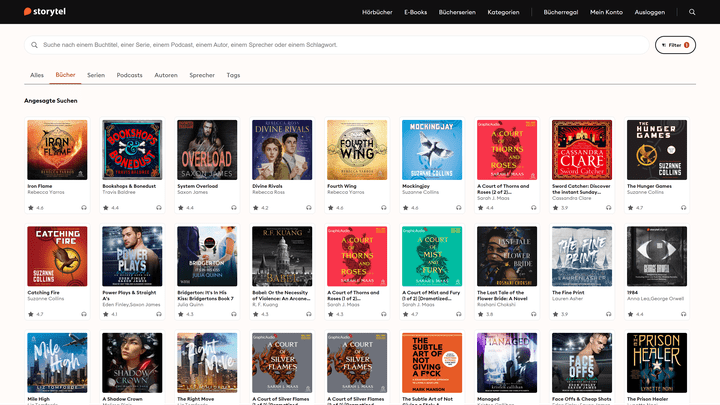Click the headphones icon on 1984 card
Viewport: 720px width, 405px height.
[x=684, y=314]
